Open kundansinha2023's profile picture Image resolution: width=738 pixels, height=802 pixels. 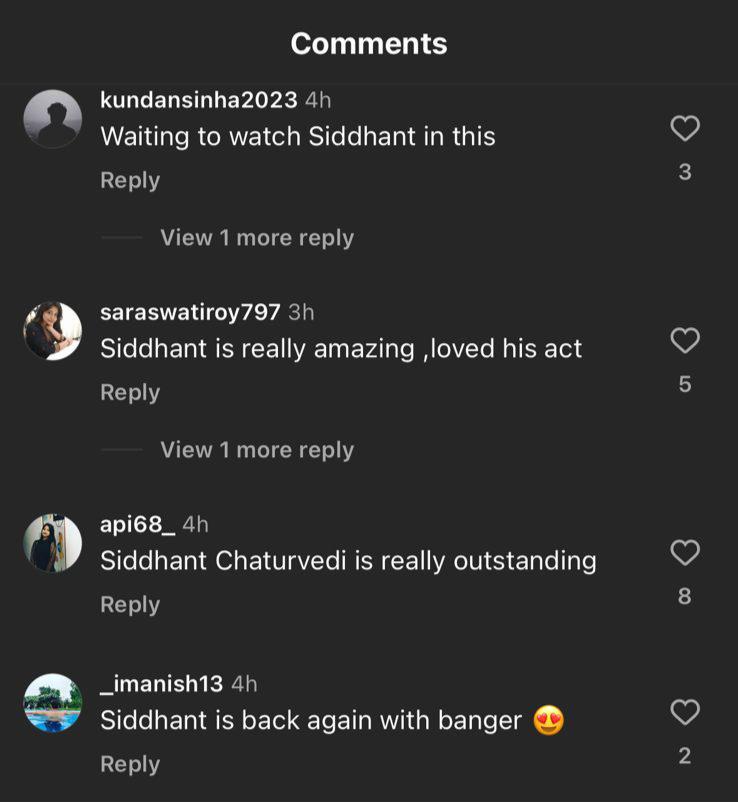coord(53,119)
